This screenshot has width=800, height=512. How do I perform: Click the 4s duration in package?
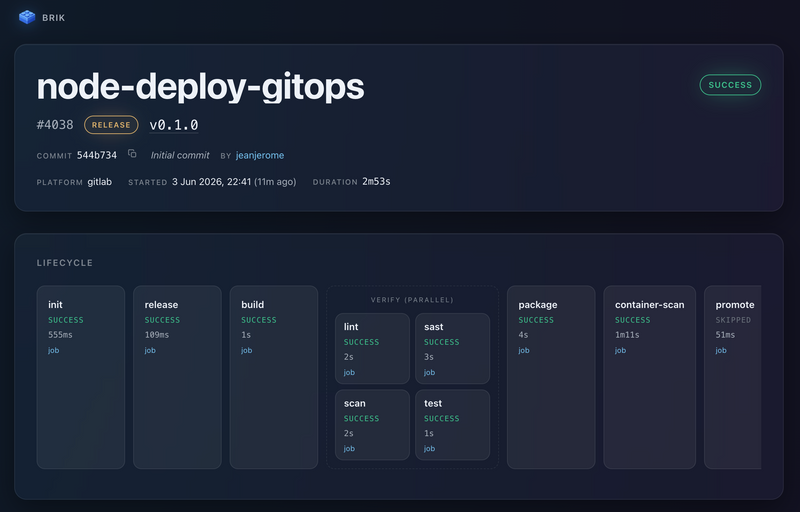tap(523, 335)
